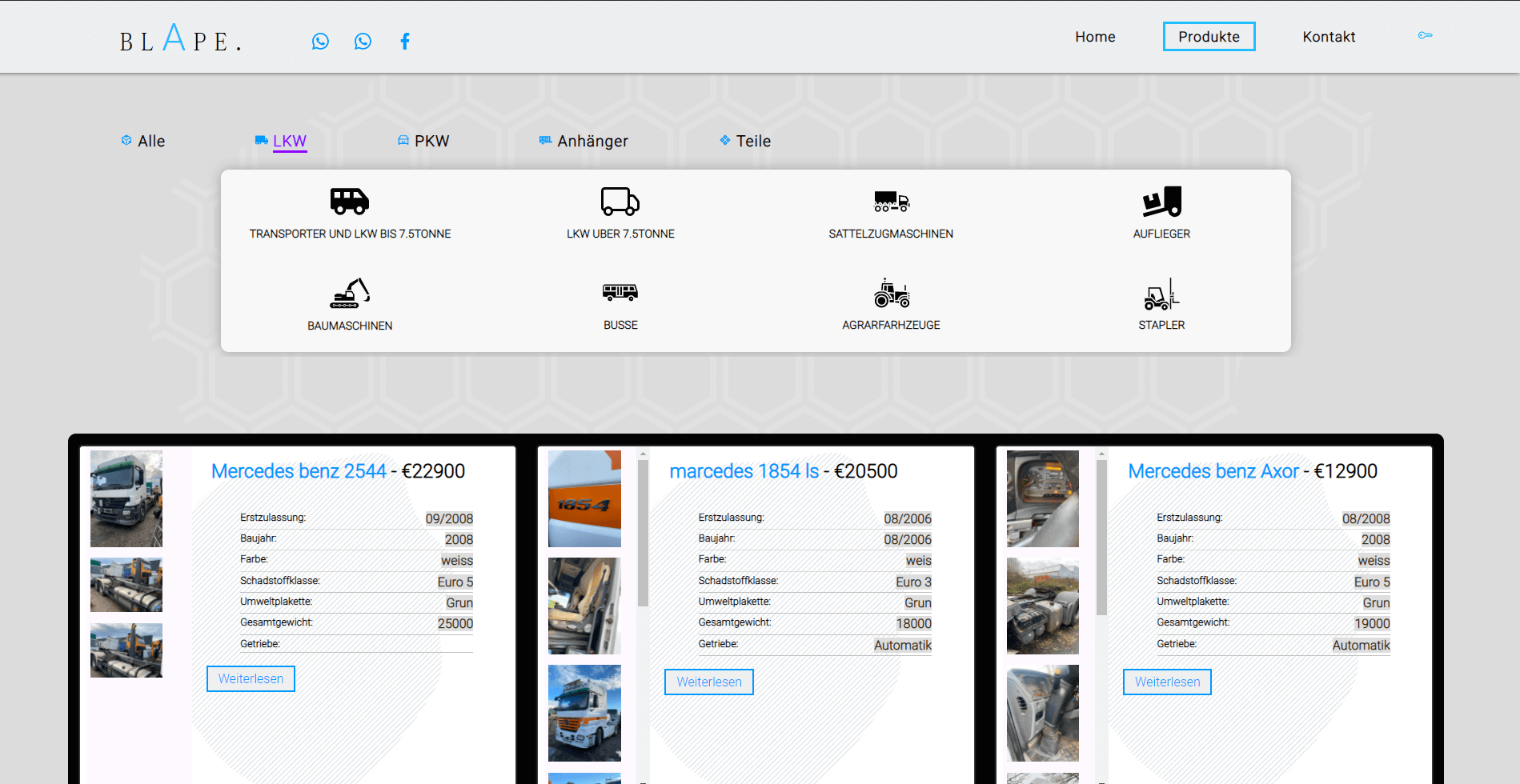Open the Facebook icon in header
1520x784 pixels.
coord(405,42)
